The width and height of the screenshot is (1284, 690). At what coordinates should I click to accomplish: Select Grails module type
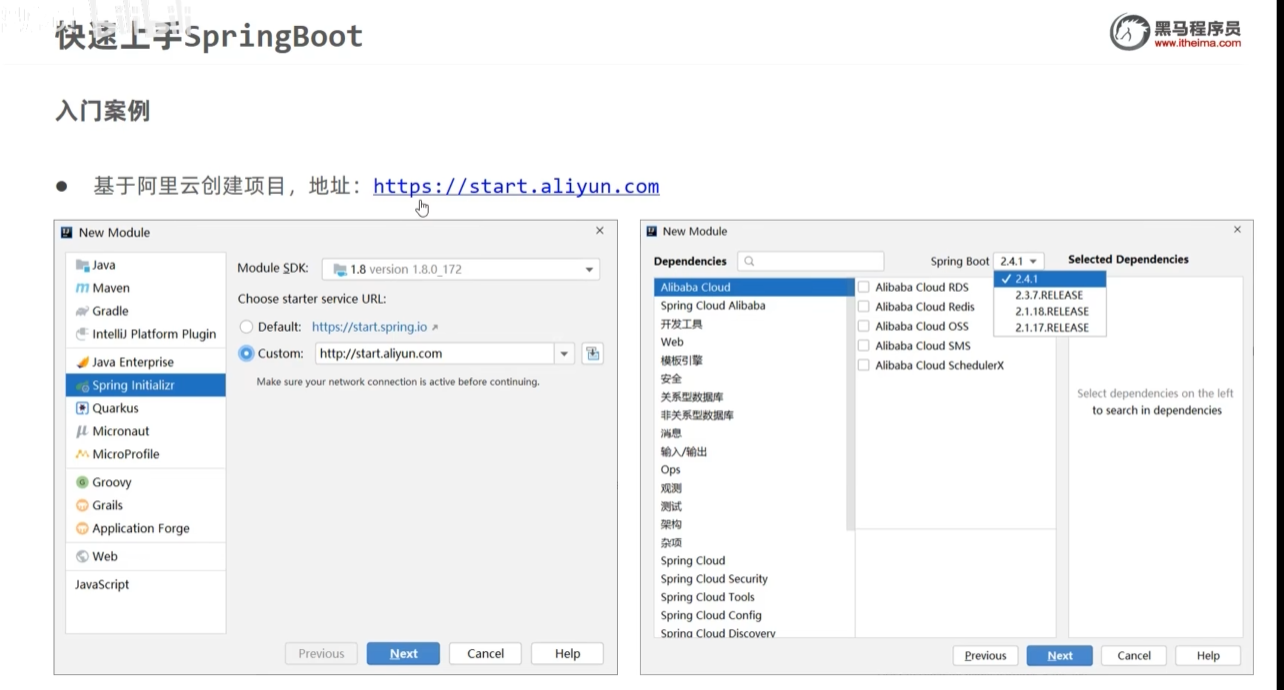146,505
